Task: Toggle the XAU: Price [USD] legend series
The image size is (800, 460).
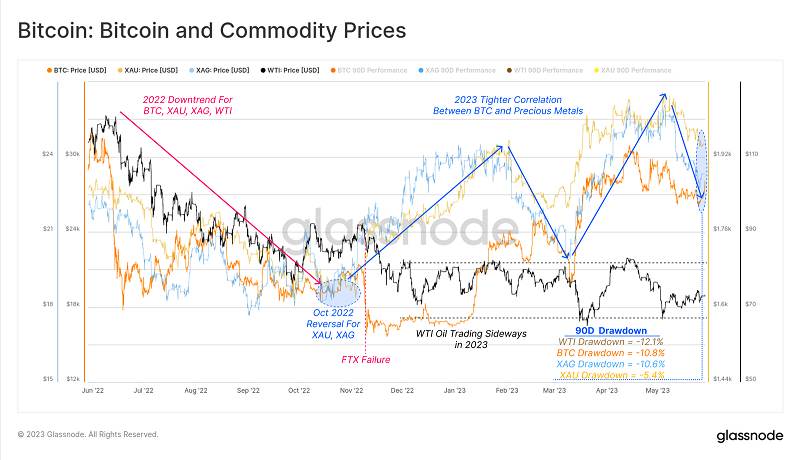Action: (x=148, y=70)
